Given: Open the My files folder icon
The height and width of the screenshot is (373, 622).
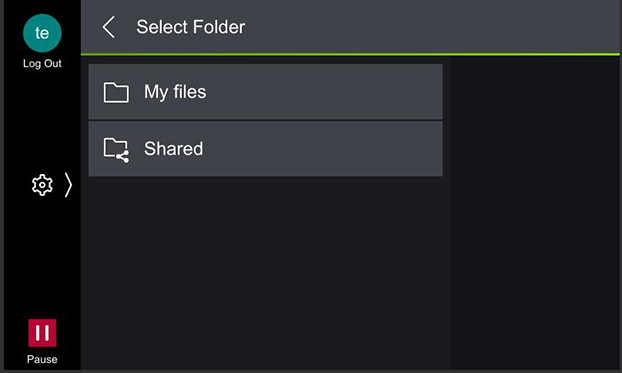Looking at the screenshot, I should tap(116, 92).
